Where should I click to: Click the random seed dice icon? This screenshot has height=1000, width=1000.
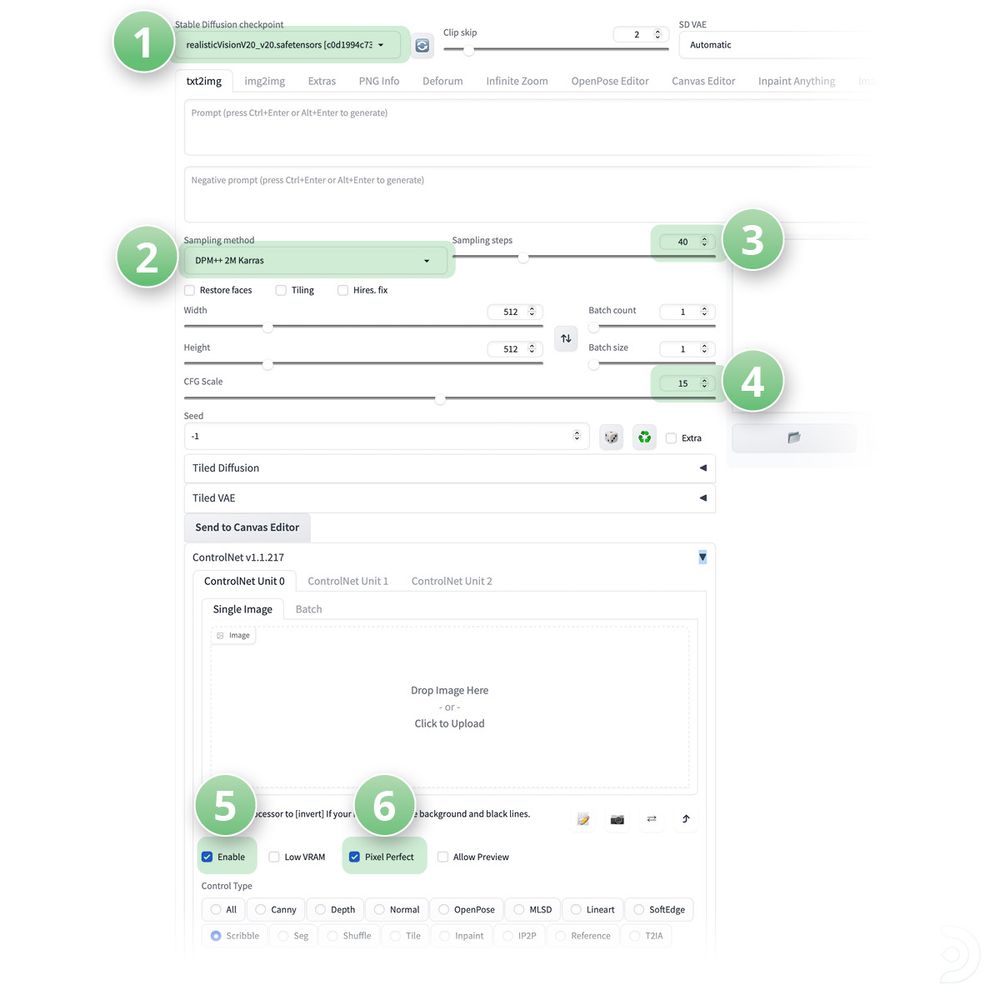click(611, 436)
